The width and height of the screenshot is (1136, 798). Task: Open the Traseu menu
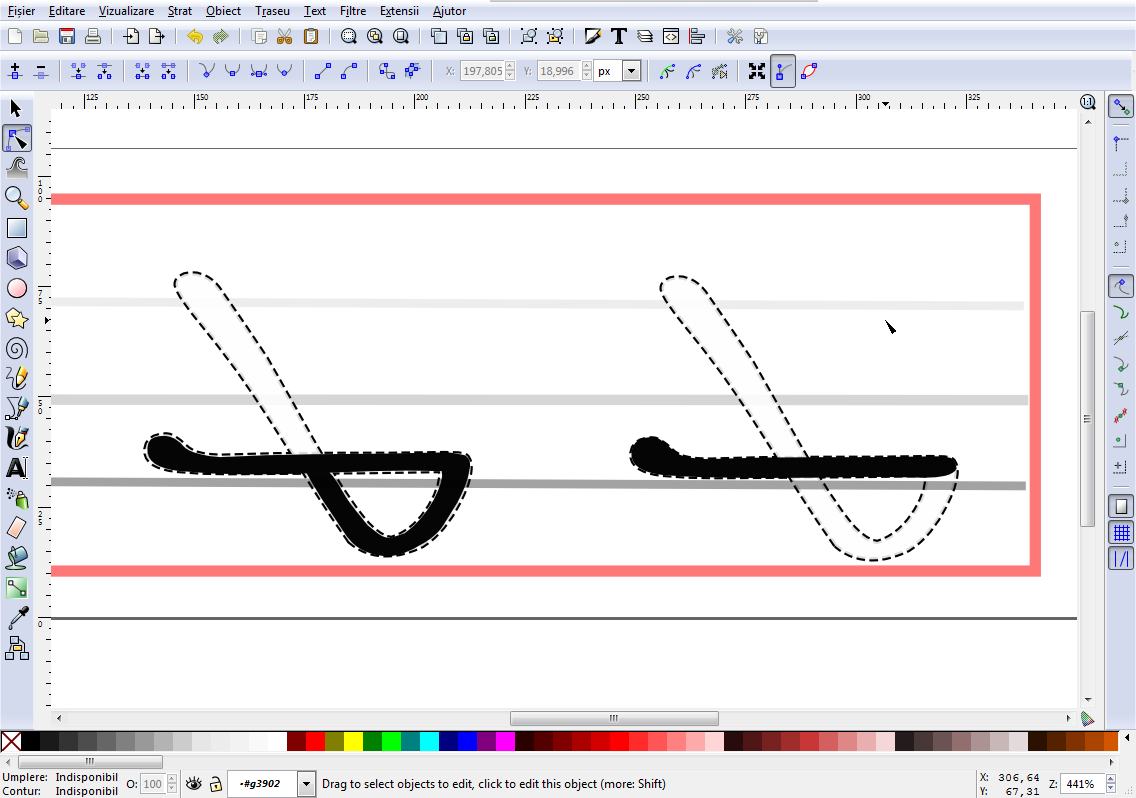click(272, 11)
